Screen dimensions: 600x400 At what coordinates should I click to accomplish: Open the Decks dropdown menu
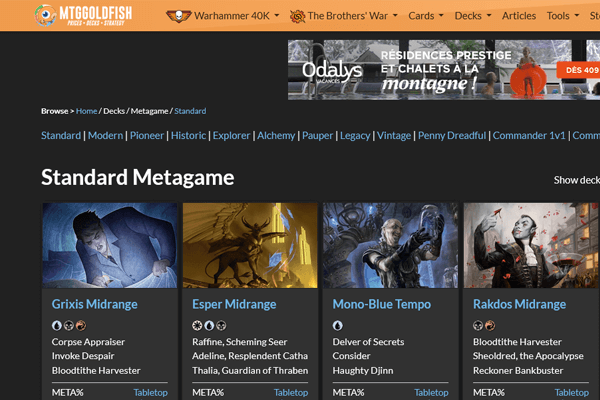(x=473, y=16)
